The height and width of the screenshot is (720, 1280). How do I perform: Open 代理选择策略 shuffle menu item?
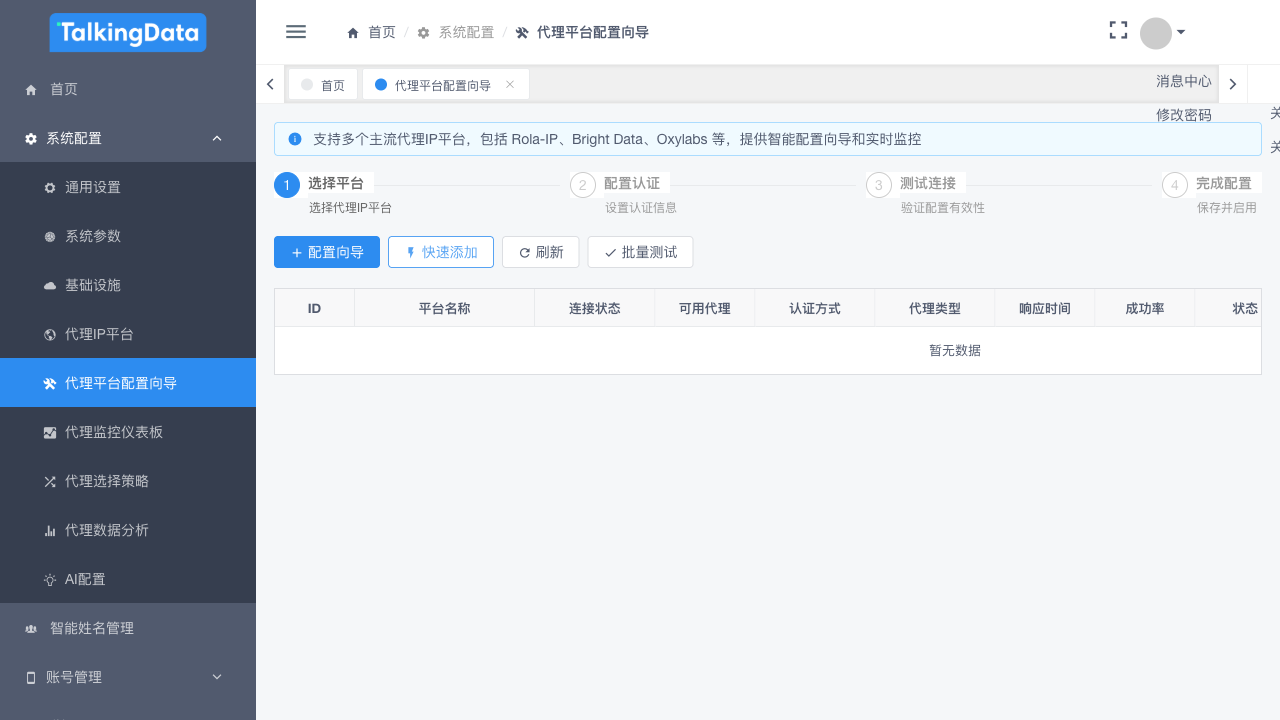tap(107, 481)
